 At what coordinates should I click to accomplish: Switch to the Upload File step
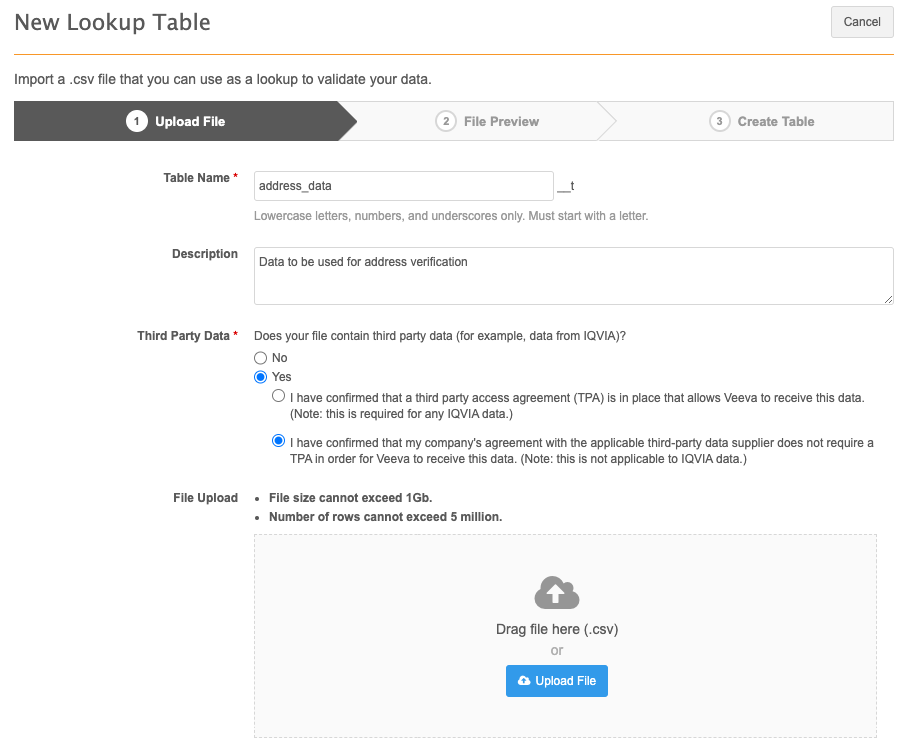click(x=189, y=121)
